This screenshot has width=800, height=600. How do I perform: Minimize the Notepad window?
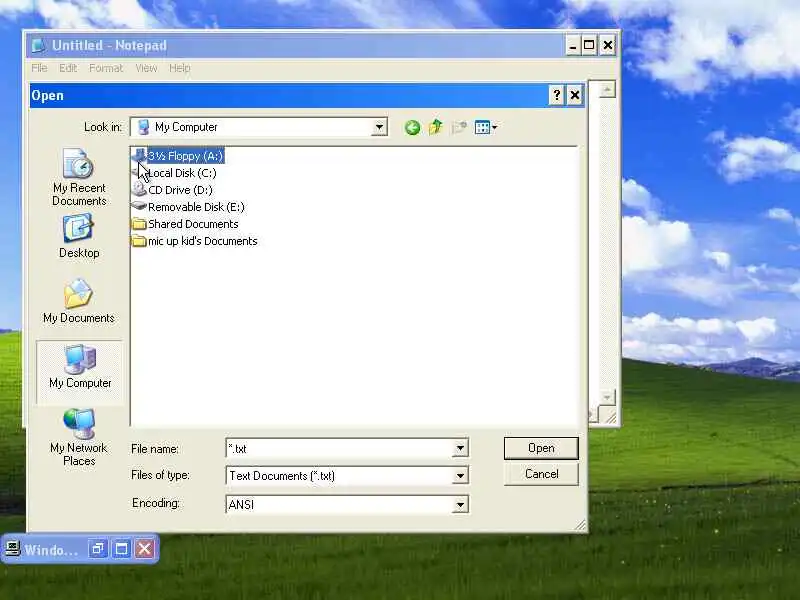(572, 45)
